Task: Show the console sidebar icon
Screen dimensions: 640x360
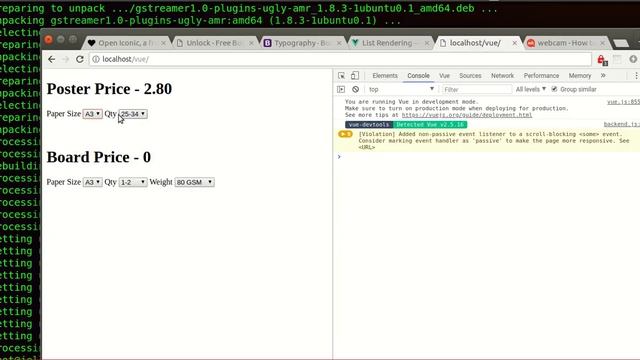Action: (x=341, y=89)
